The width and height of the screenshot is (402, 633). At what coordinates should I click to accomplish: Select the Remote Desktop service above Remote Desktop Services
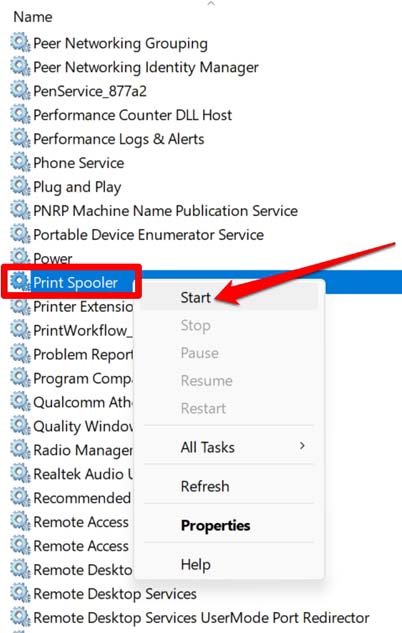click(82, 570)
